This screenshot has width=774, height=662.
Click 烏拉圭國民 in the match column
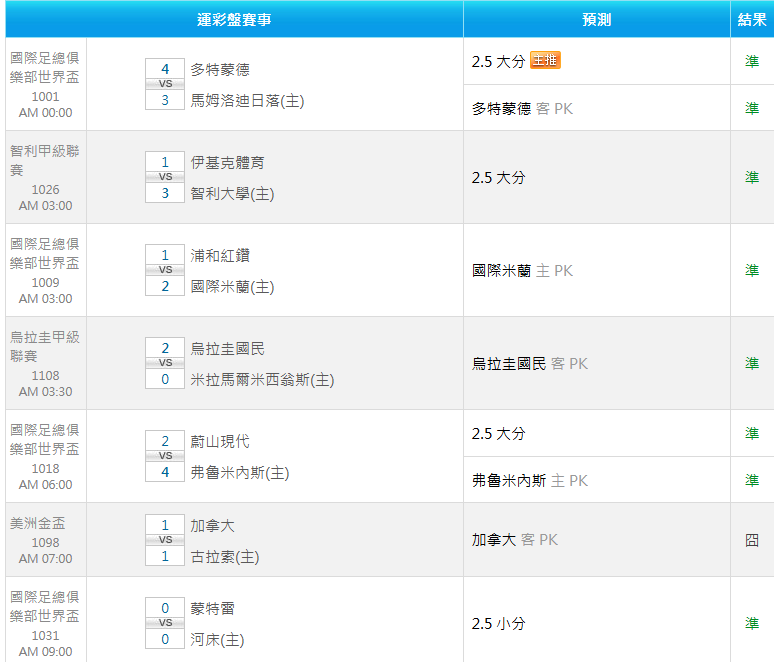[x=228, y=349]
